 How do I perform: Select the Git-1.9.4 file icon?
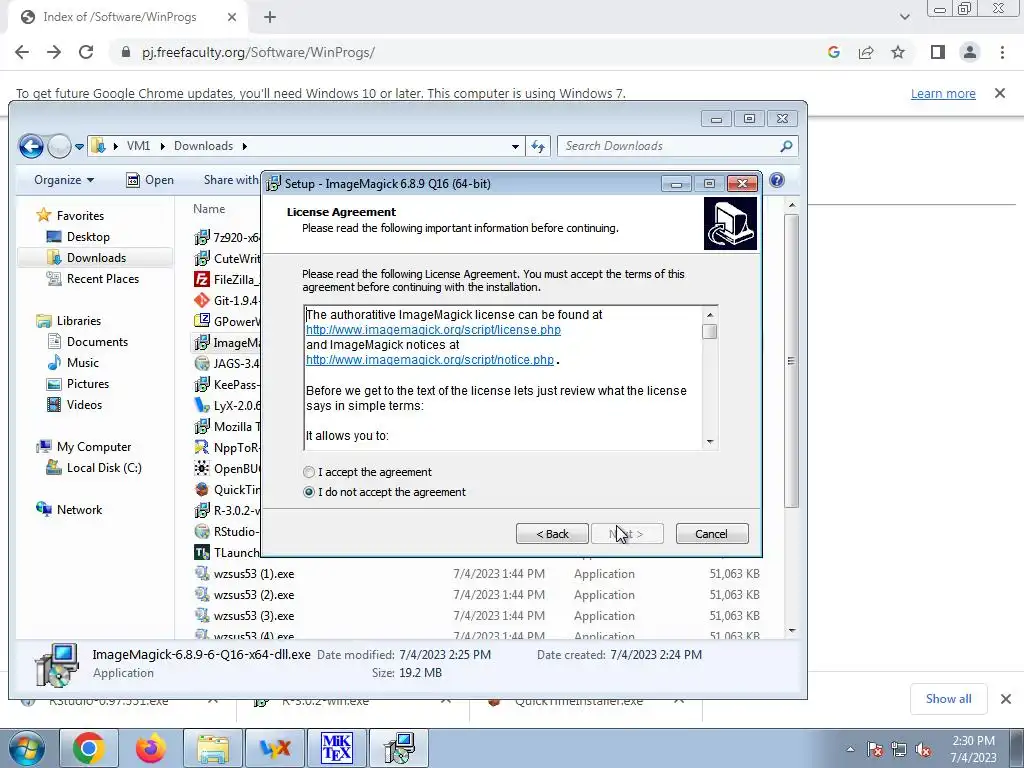(x=202, y=300)
